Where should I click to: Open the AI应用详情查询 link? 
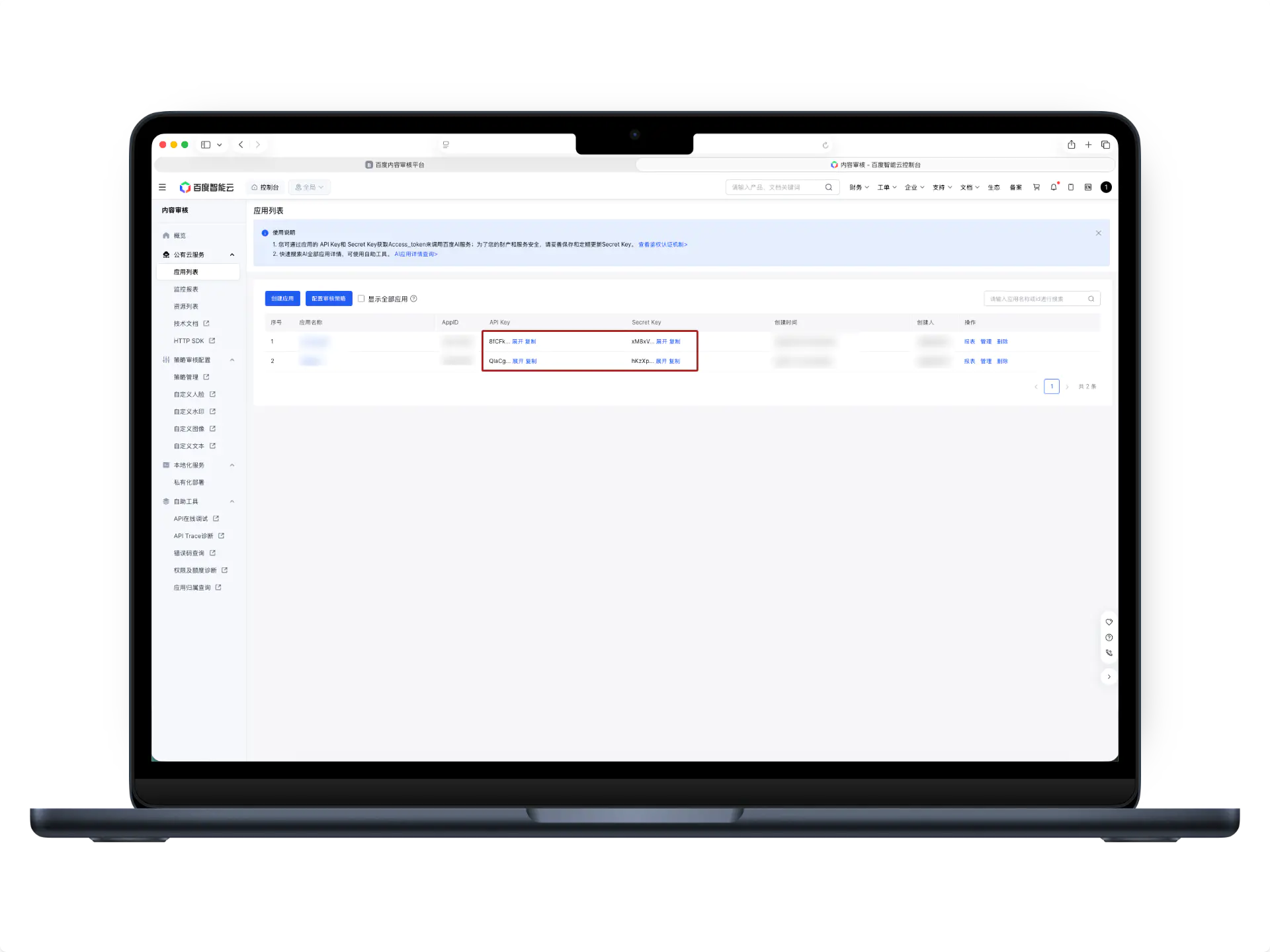(x=416, y=254)
